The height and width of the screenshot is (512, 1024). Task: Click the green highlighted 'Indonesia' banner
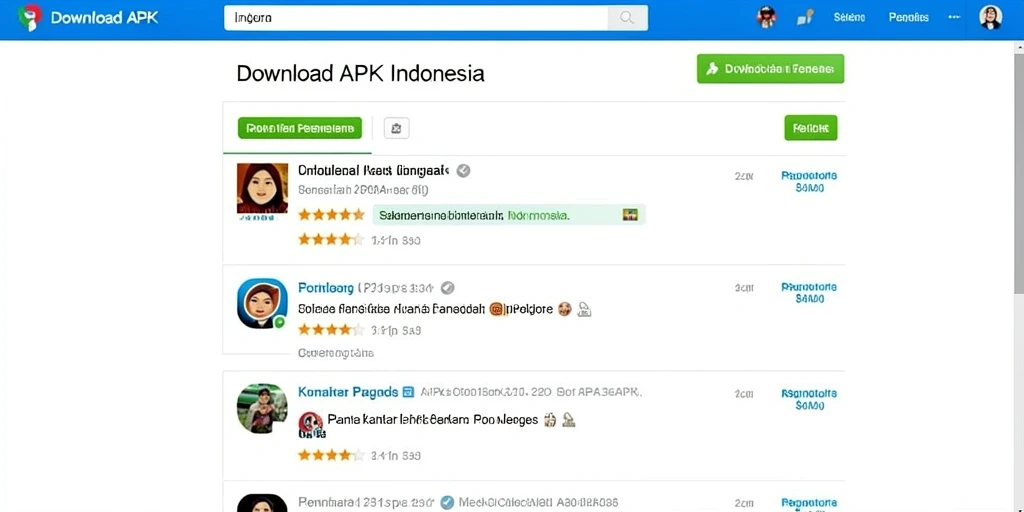point(509,215)
